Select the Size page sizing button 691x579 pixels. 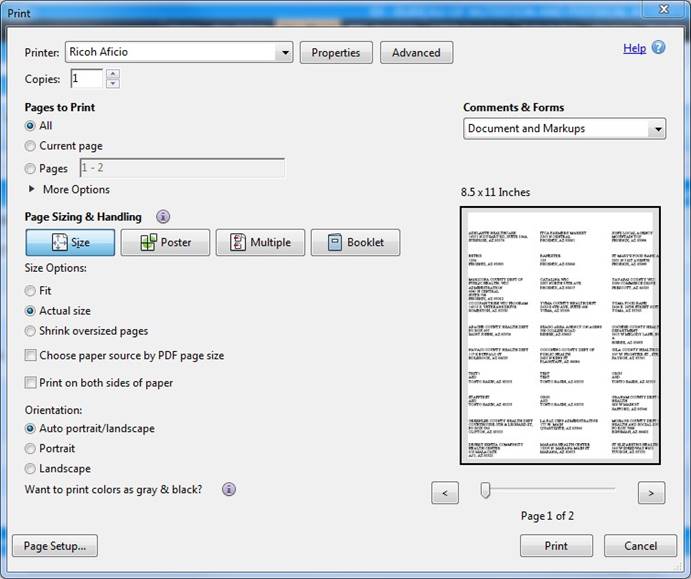point(70,242)
